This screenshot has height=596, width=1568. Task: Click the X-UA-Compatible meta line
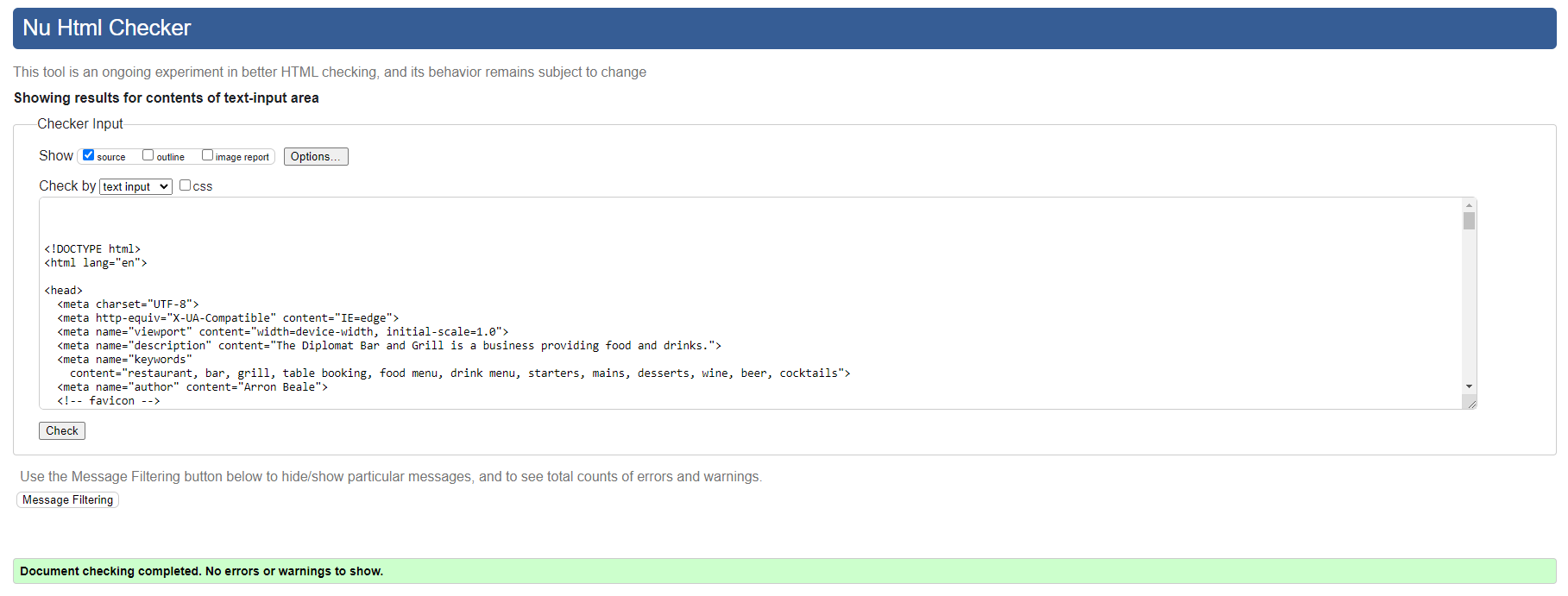point(228,318)
